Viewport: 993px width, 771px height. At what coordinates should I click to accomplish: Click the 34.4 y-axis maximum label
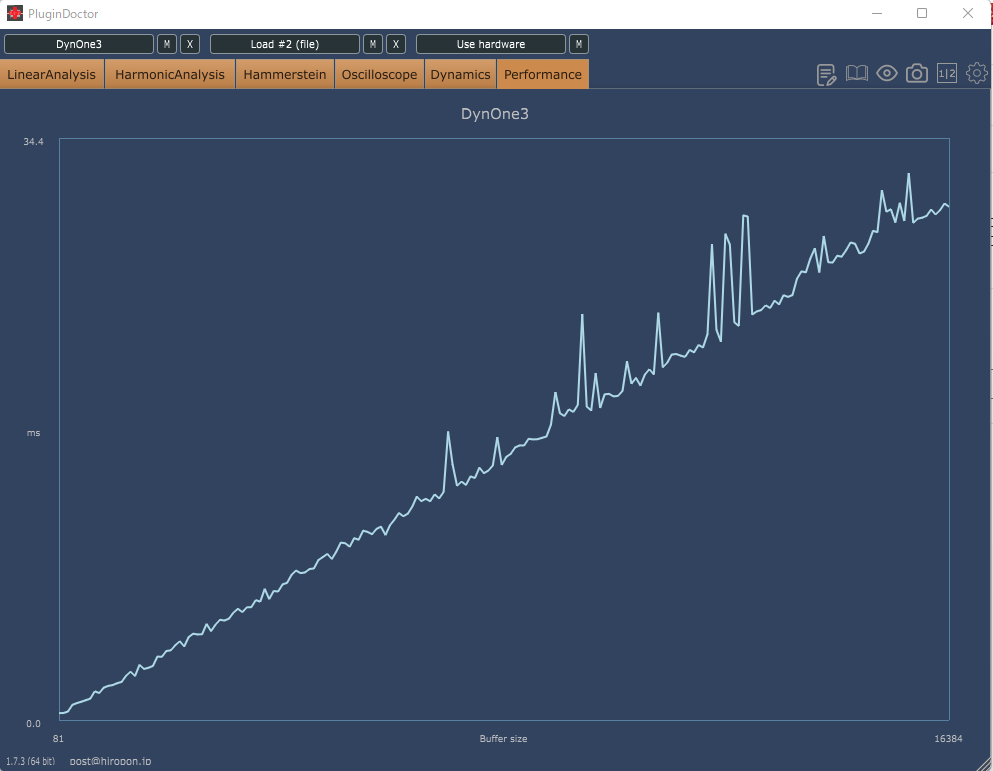coord(34,142)
